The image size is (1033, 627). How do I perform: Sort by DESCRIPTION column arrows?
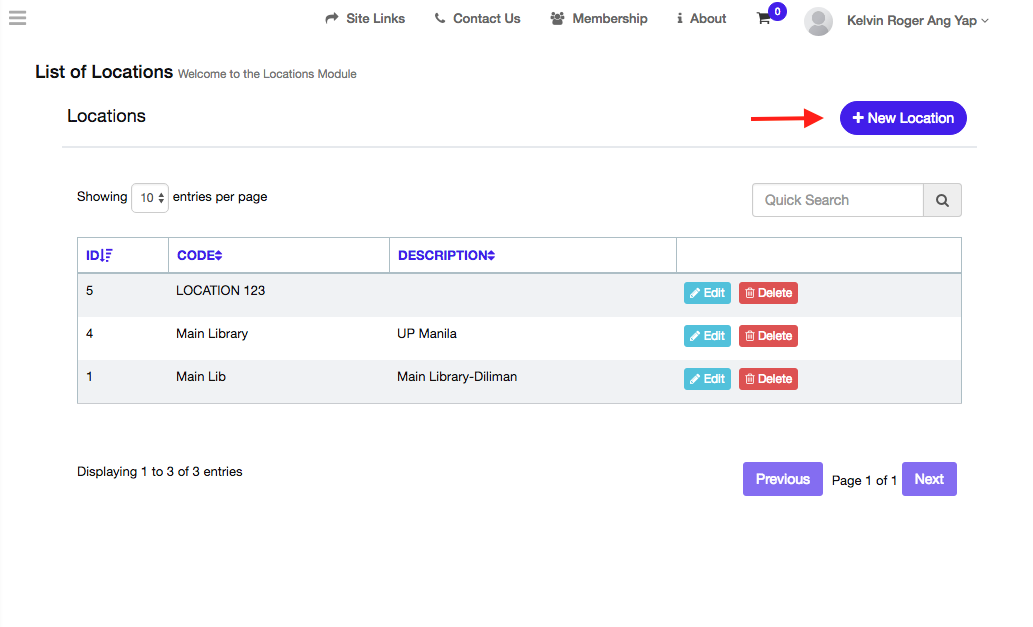(491, 256)
